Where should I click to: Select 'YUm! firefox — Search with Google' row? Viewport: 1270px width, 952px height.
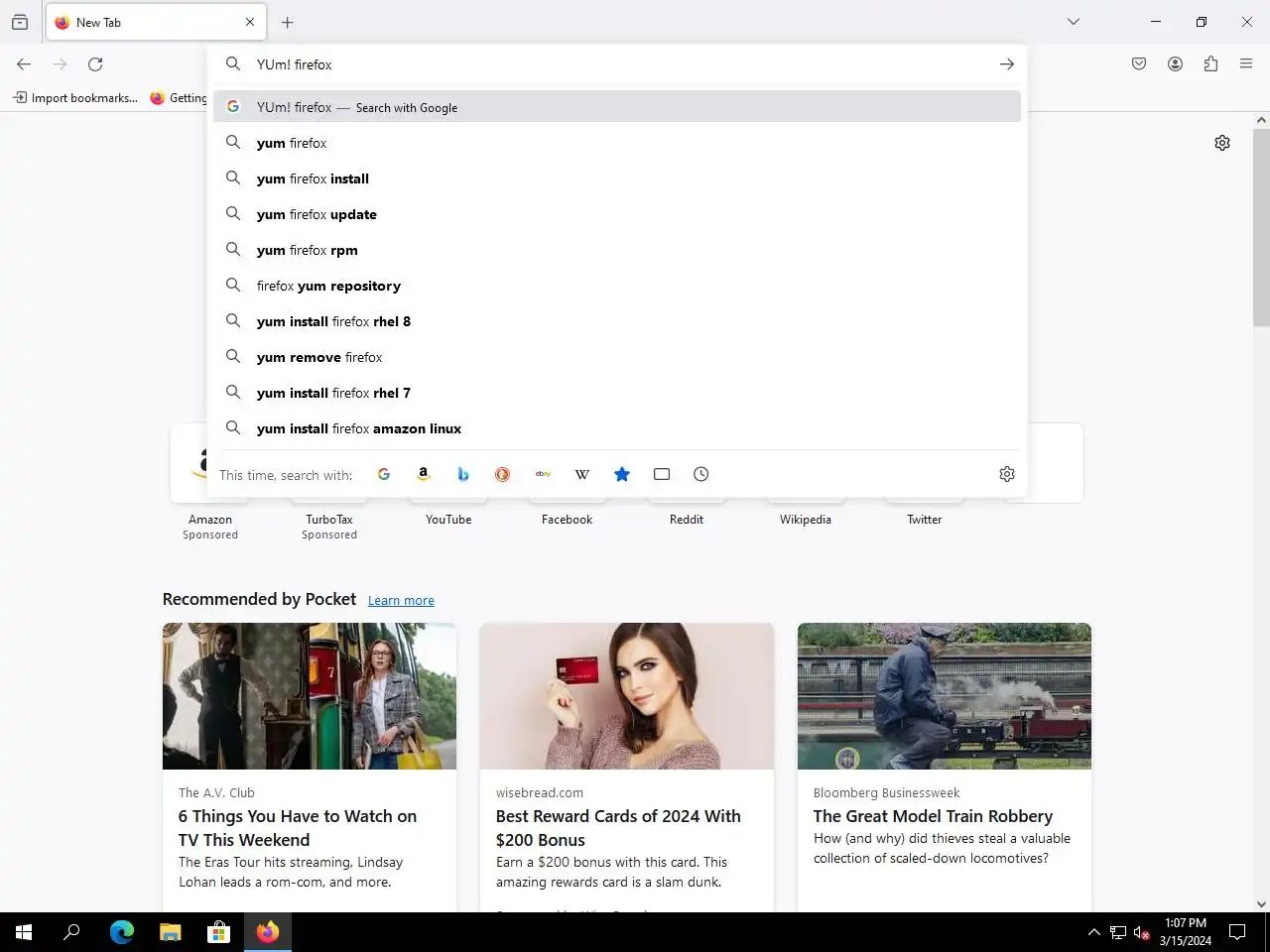(617, 107)
